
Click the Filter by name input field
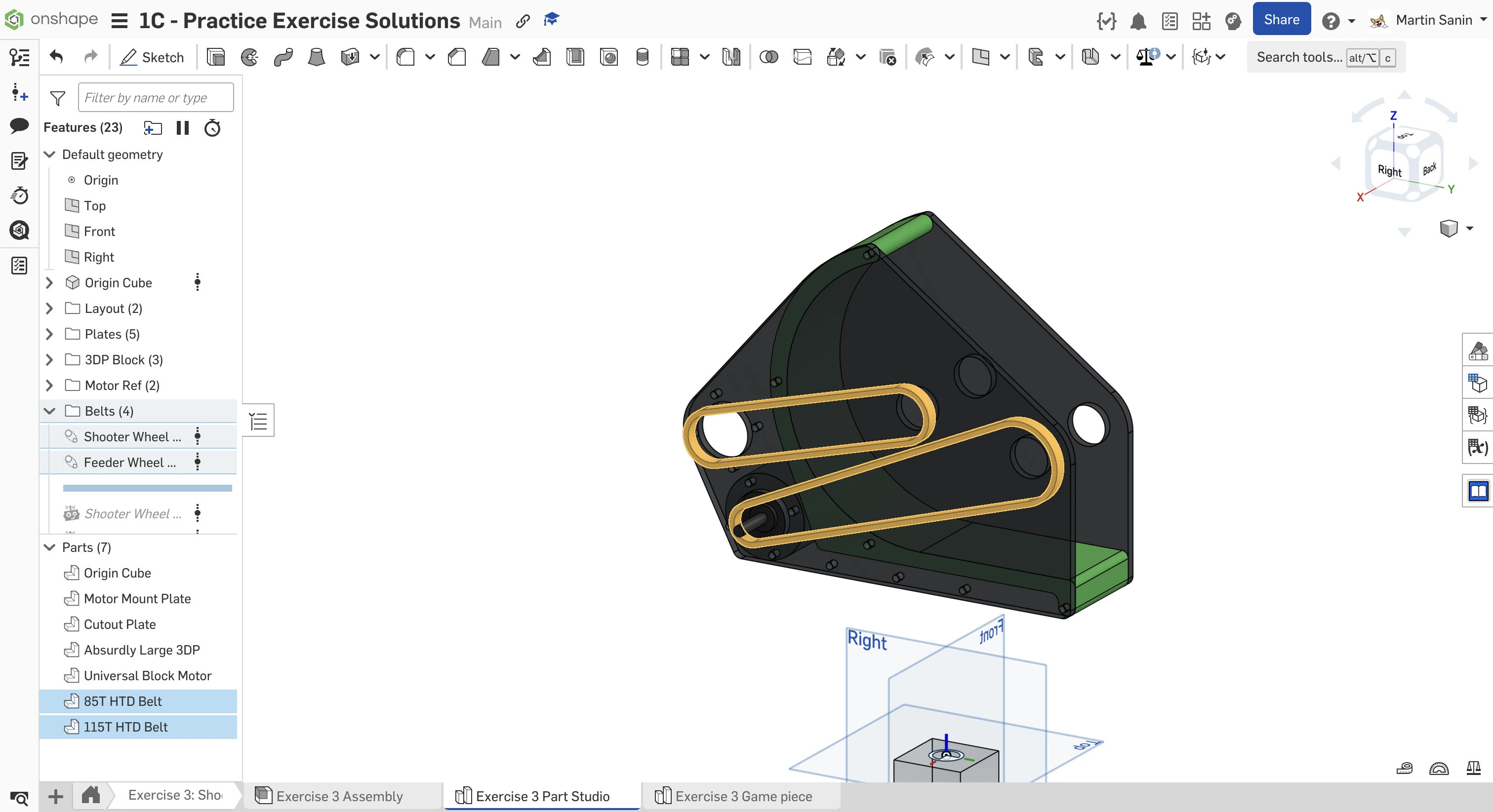156,97
